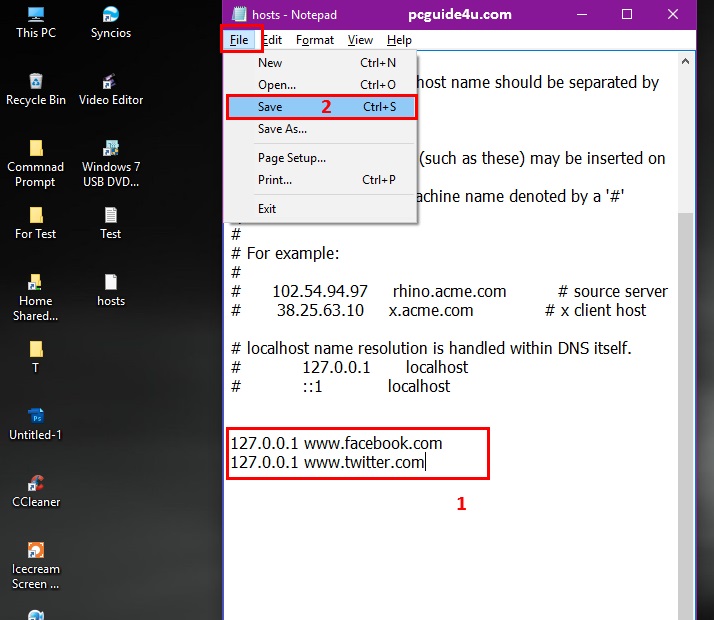Open the CCleaner desktop shortcut
The height and width of the screenshot is (620, 714).
click(x=36, y=485)
